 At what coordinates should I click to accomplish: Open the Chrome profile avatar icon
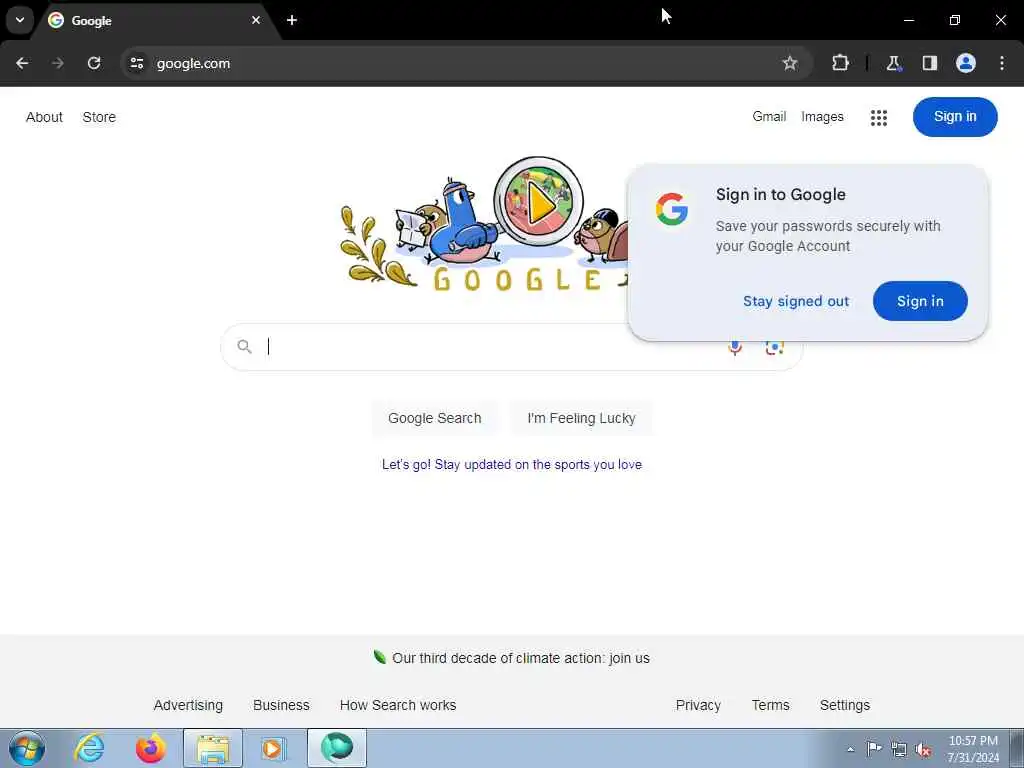(x=966, y=63)
